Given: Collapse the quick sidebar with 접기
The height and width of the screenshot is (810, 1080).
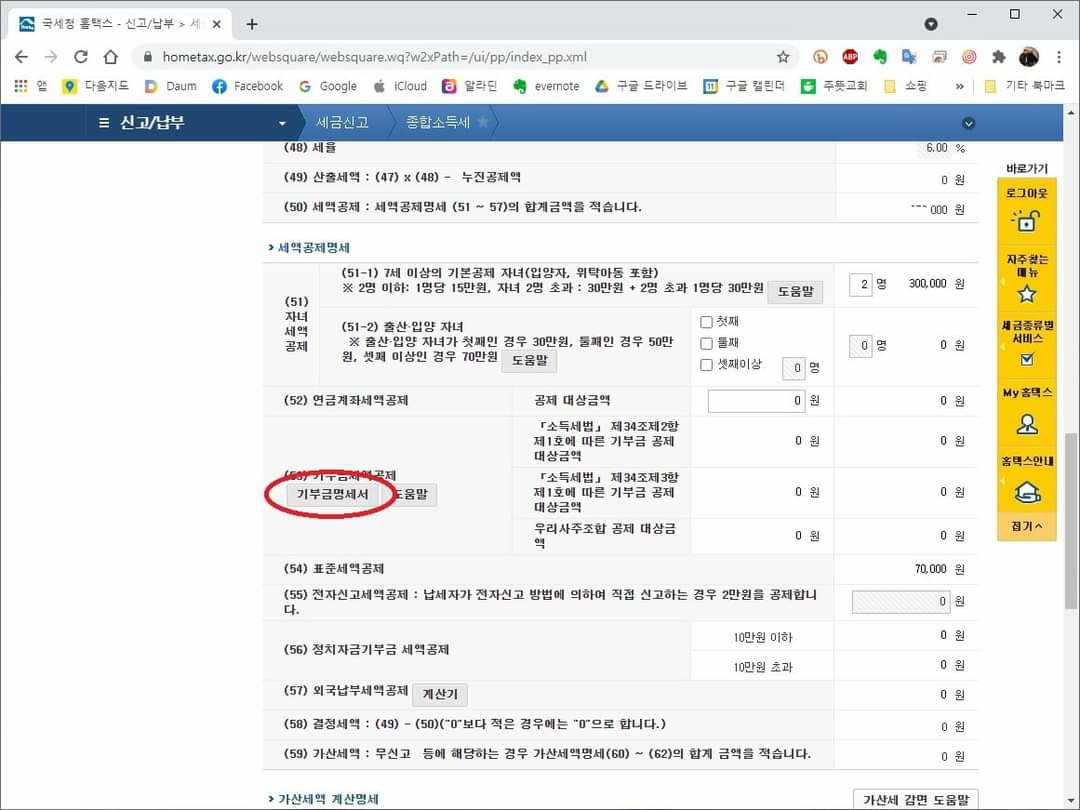Looking at the screenshot, I should [x=1026, y=526].
